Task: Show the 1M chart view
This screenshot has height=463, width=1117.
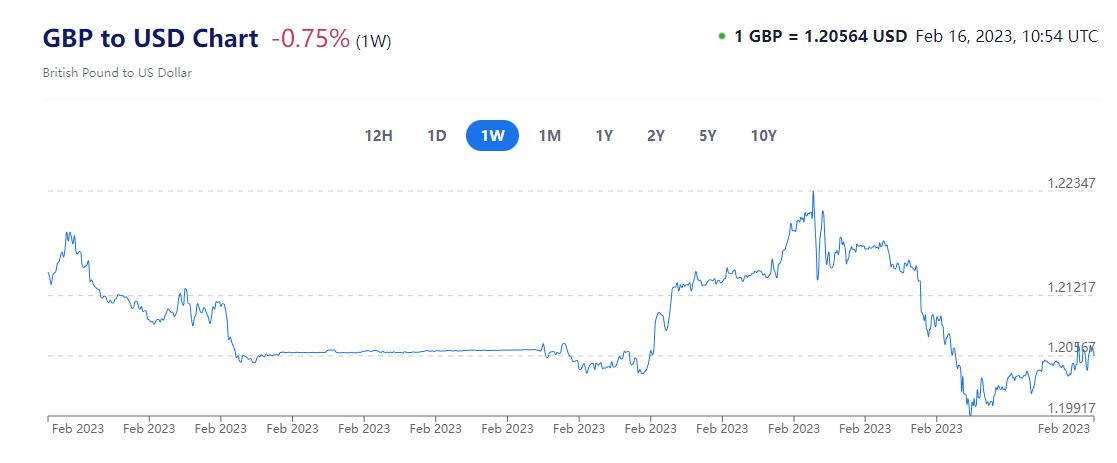Action: point(549,135)
